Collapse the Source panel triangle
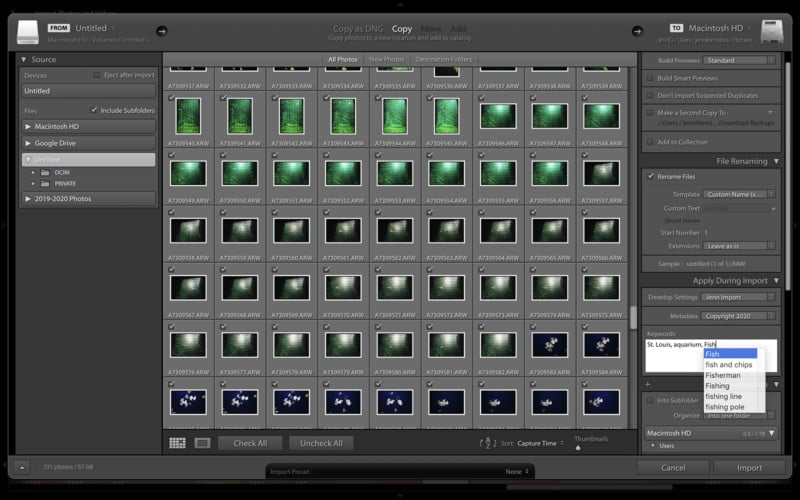This screenshot has height=500, width=800. (x=23, y=59)
